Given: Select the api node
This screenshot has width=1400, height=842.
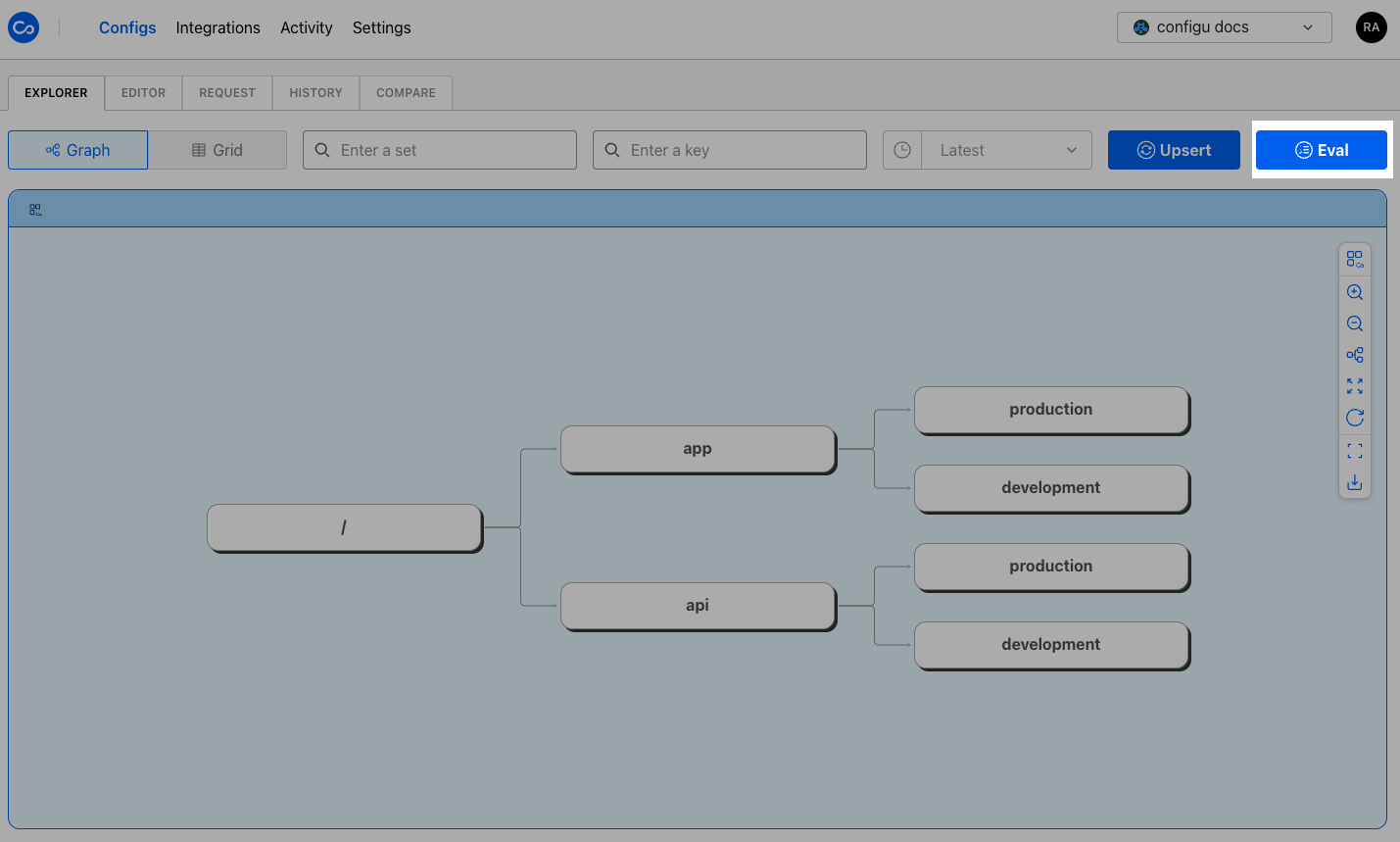Looking at the screenshot, I should point(699,607).
